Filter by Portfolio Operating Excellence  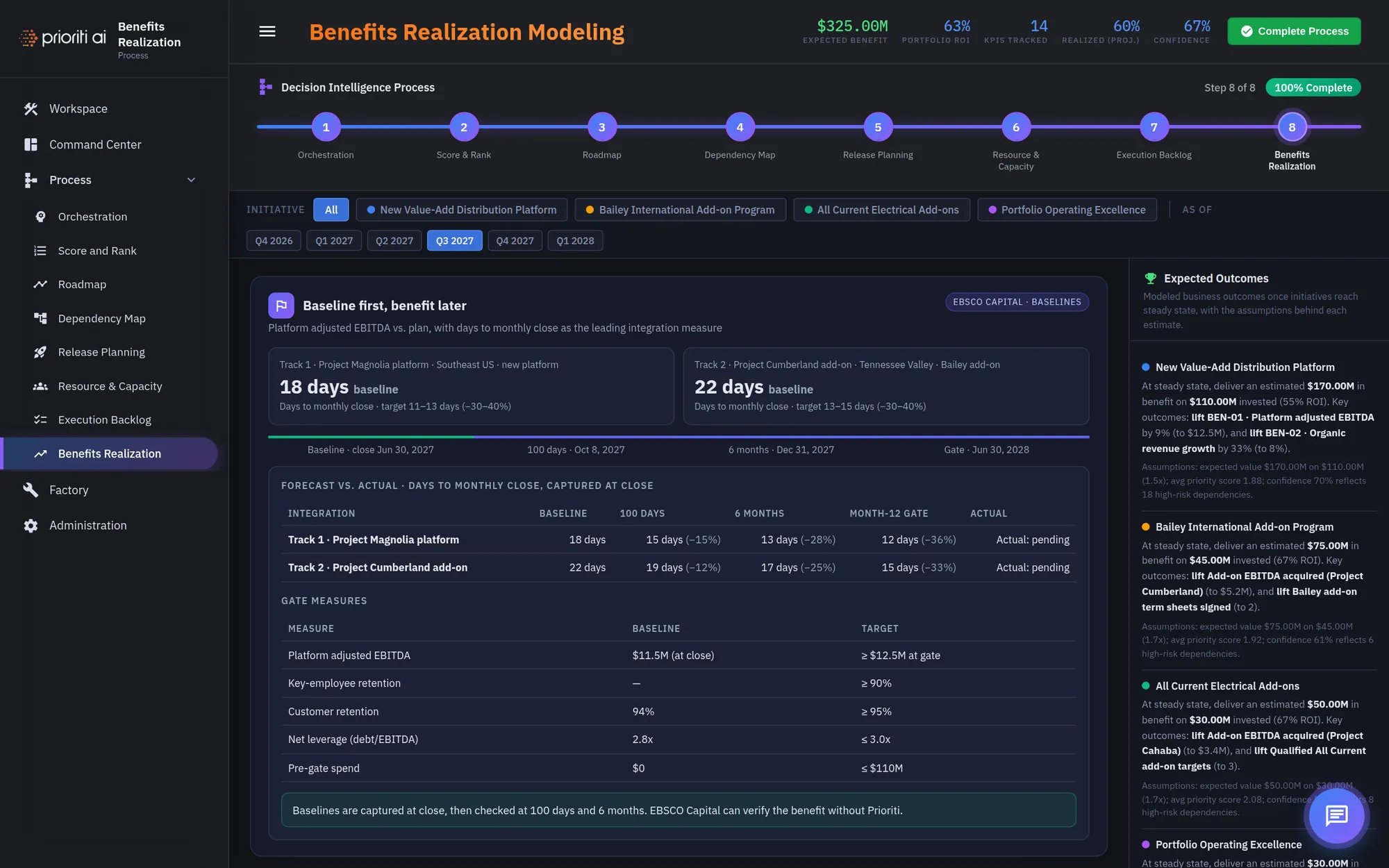pos(1067,210)
